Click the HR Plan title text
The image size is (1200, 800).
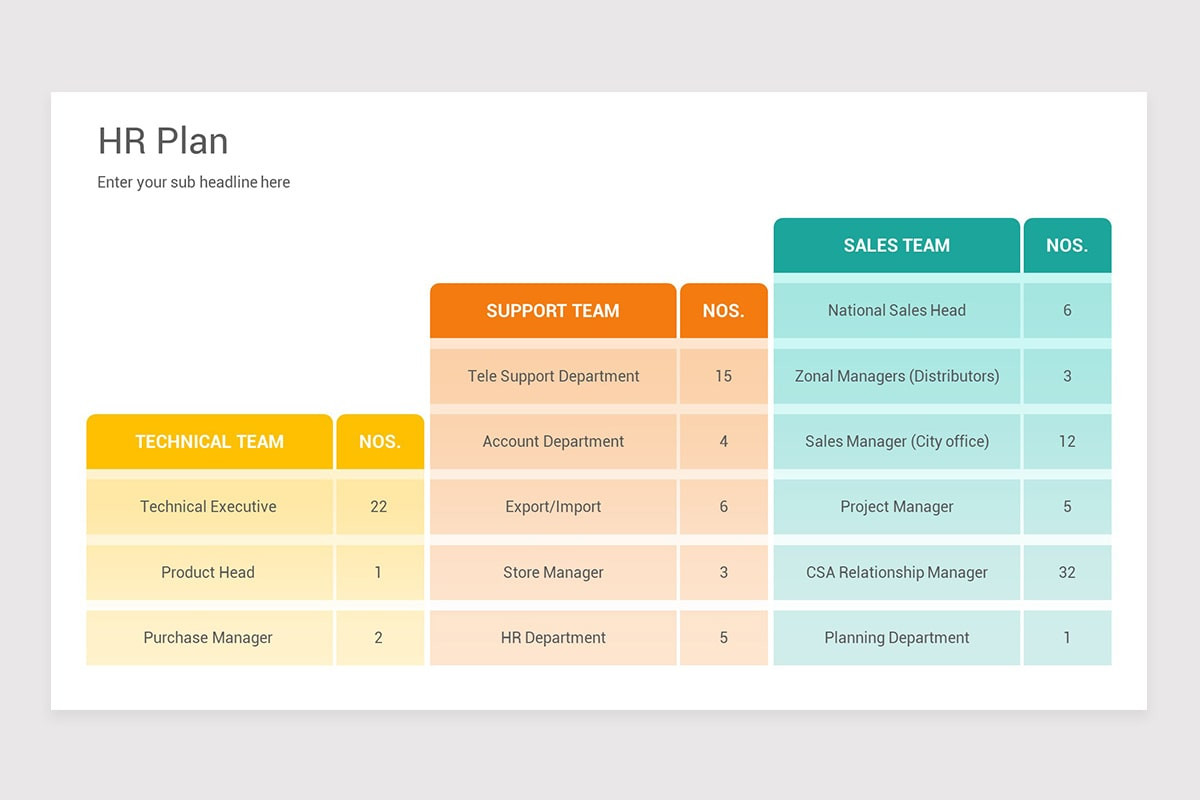pos(162,141)
